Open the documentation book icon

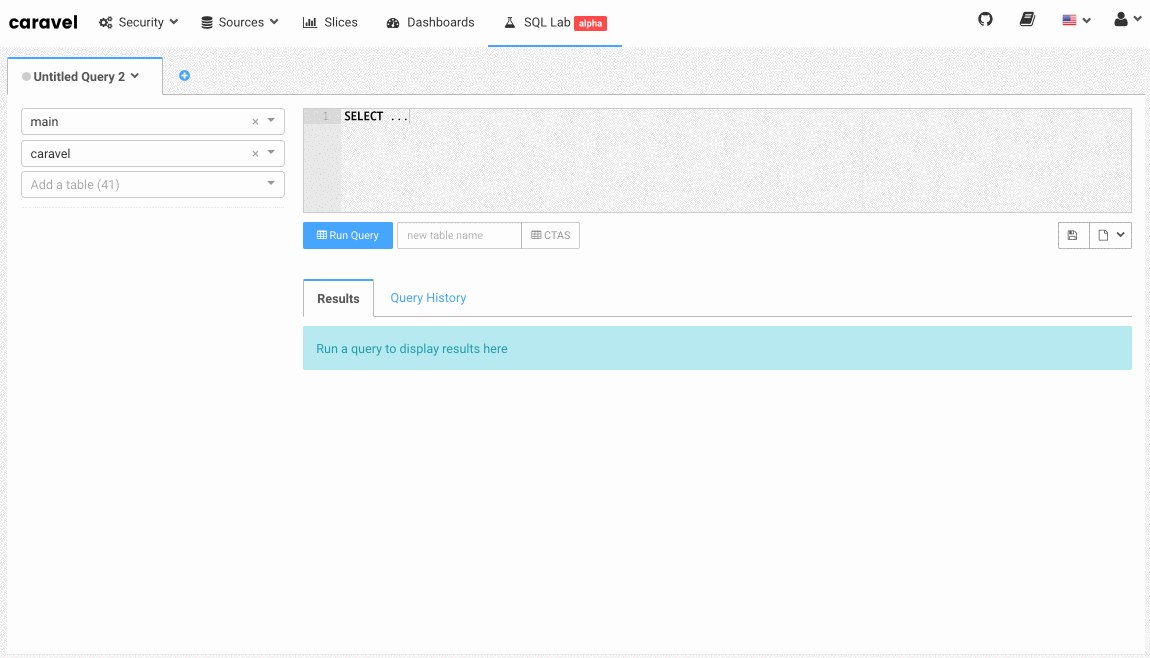1027,20
